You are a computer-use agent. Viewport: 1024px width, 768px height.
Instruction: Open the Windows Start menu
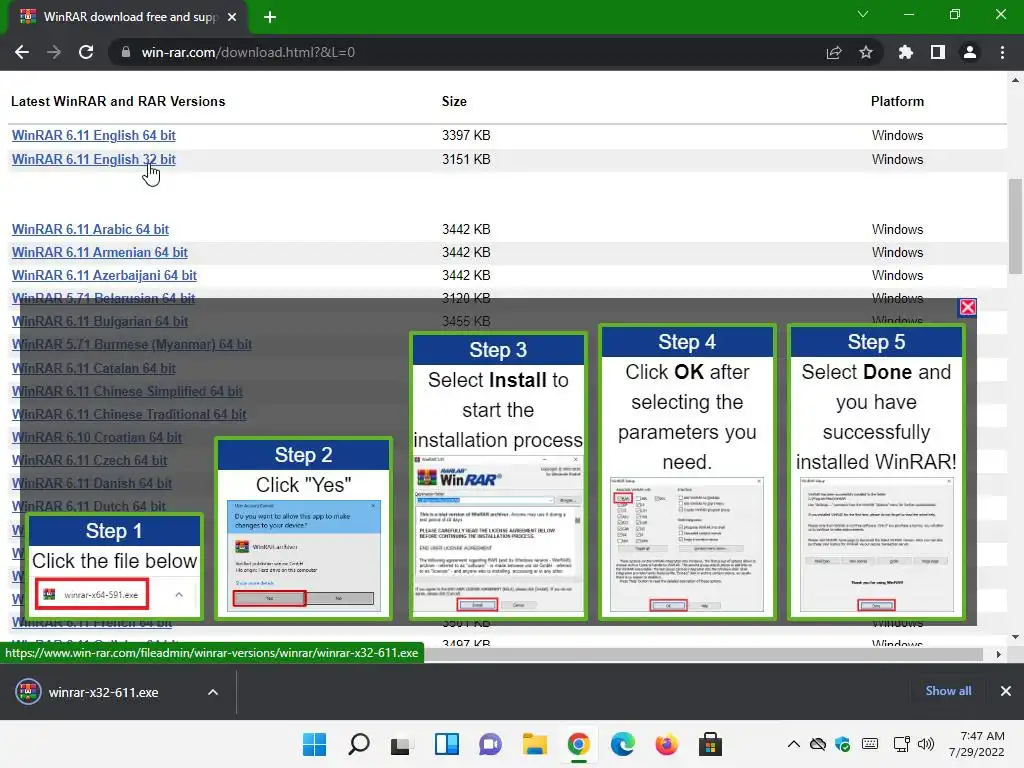[x=314, y=744]
